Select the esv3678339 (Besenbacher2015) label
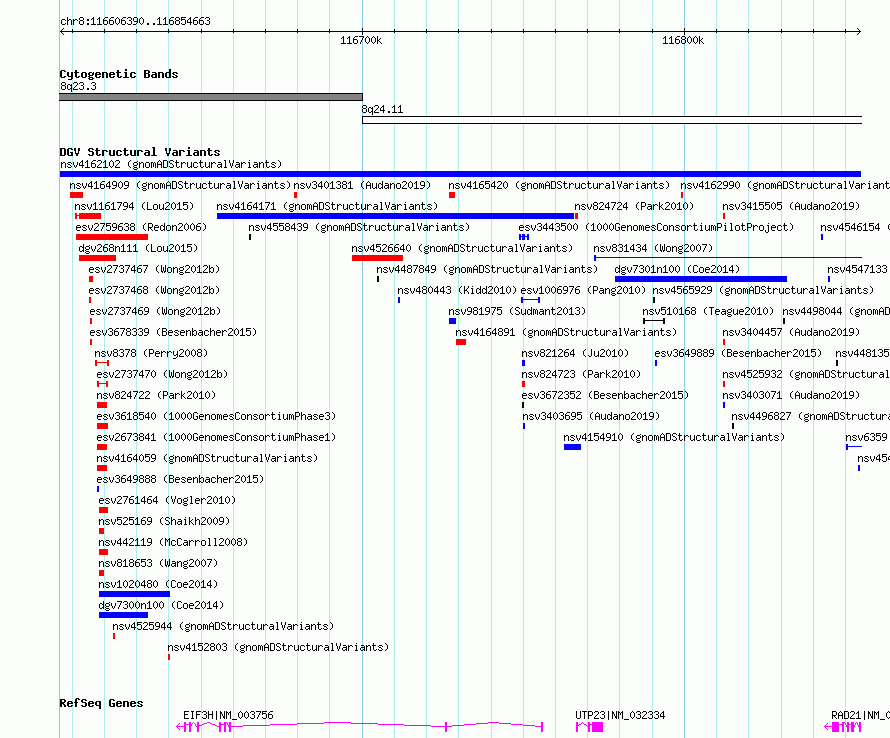 coord(173,332)
